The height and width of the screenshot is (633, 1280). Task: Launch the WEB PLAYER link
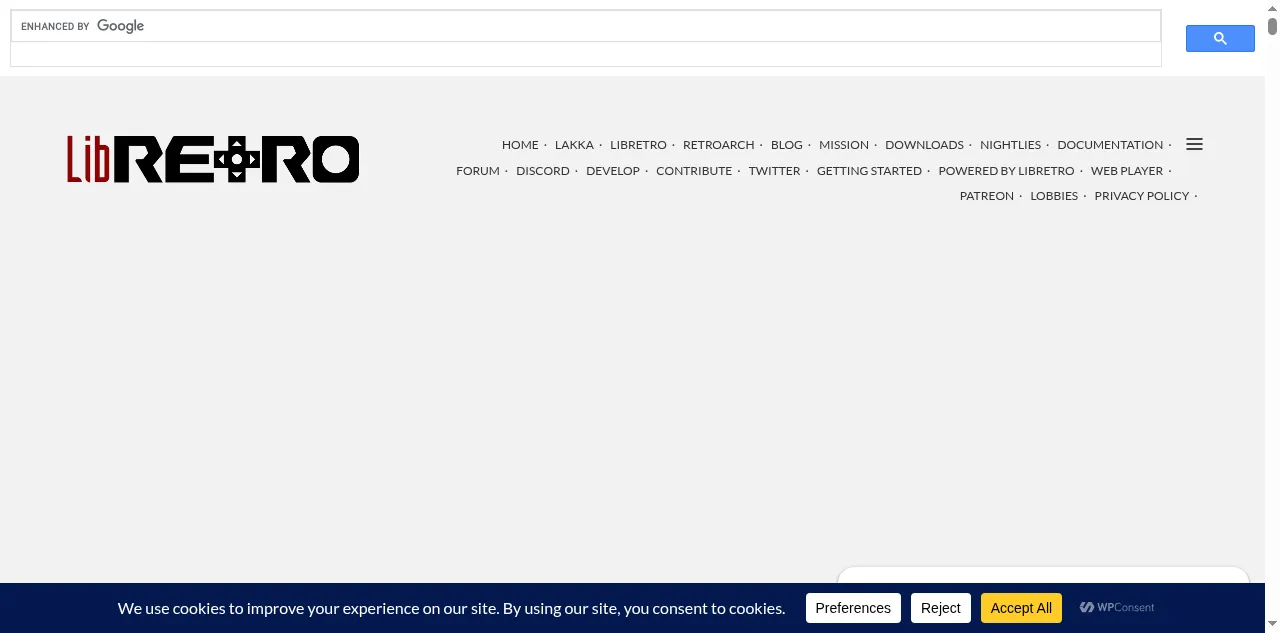point(1127,171)
